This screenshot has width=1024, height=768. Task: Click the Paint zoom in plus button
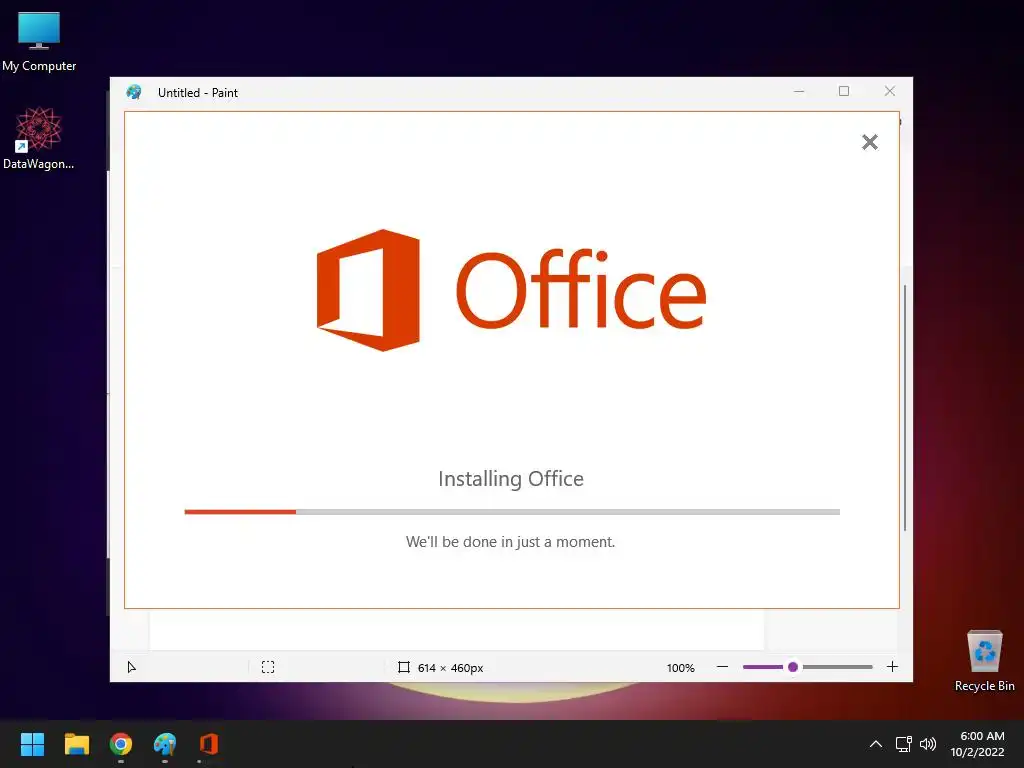pyautogui.click(x=892, y=667)
